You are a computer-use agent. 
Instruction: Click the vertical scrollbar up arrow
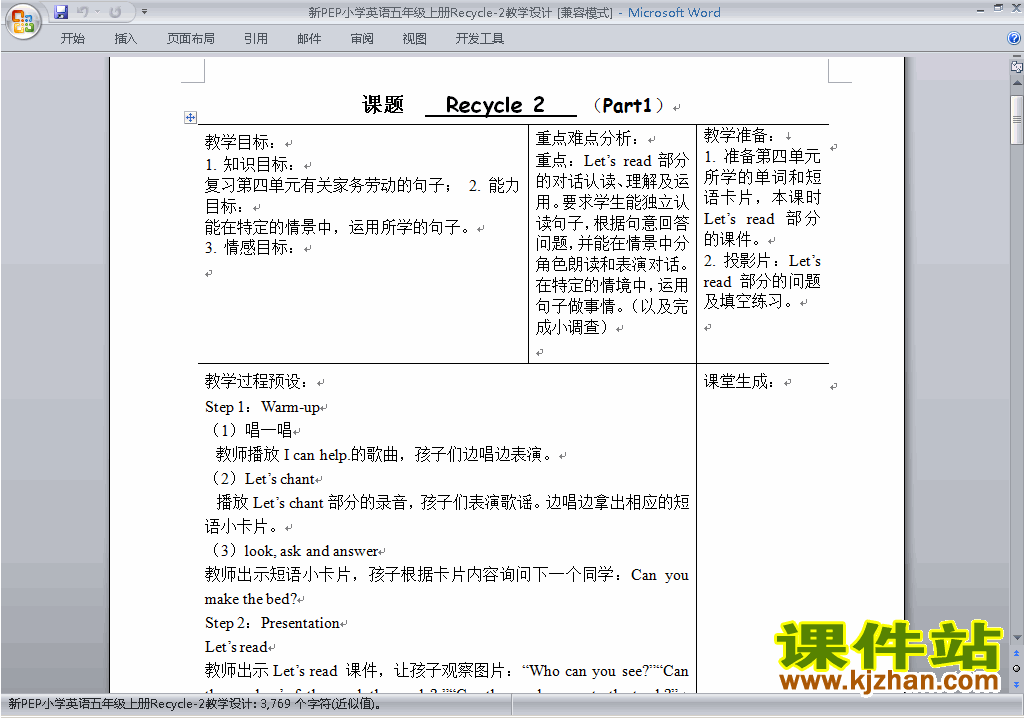pos(1017,83)
